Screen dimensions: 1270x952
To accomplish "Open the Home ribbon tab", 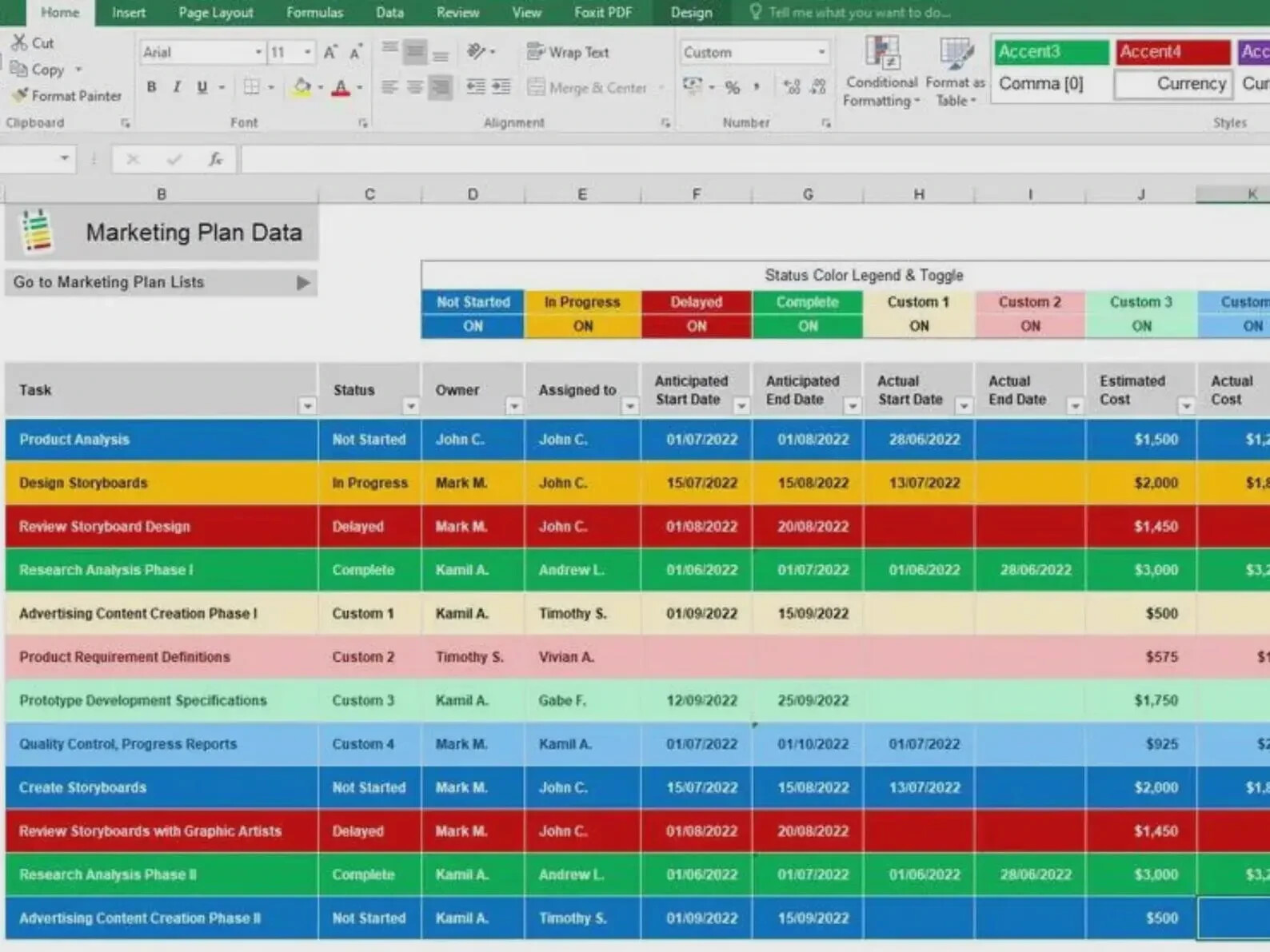I will pos(60,13).
